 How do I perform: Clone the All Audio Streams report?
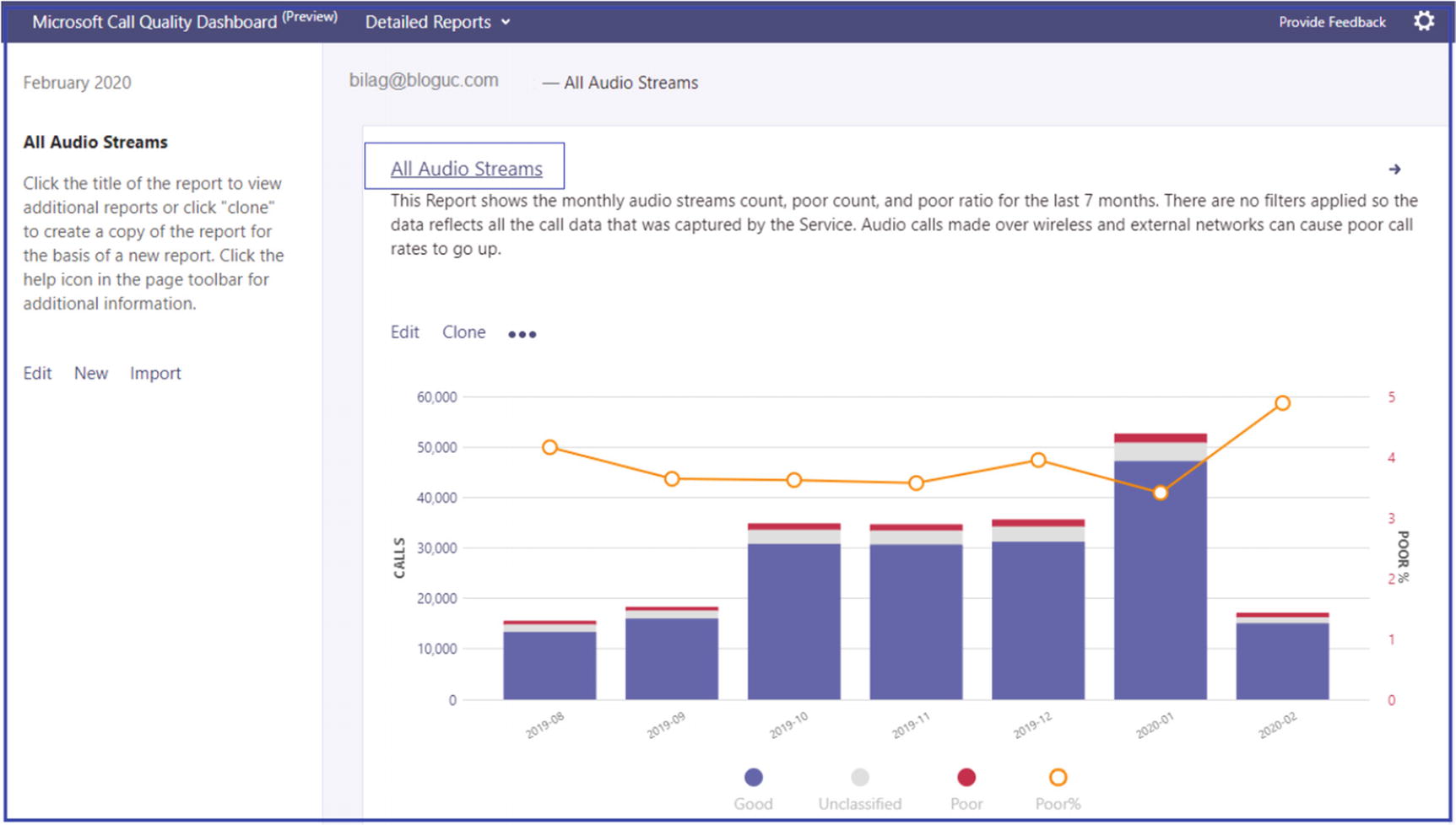click(x=463, y=332)
